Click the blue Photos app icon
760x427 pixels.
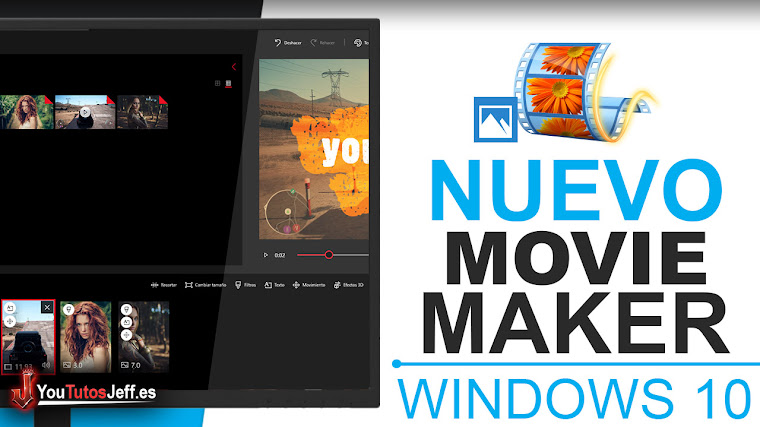495,120
